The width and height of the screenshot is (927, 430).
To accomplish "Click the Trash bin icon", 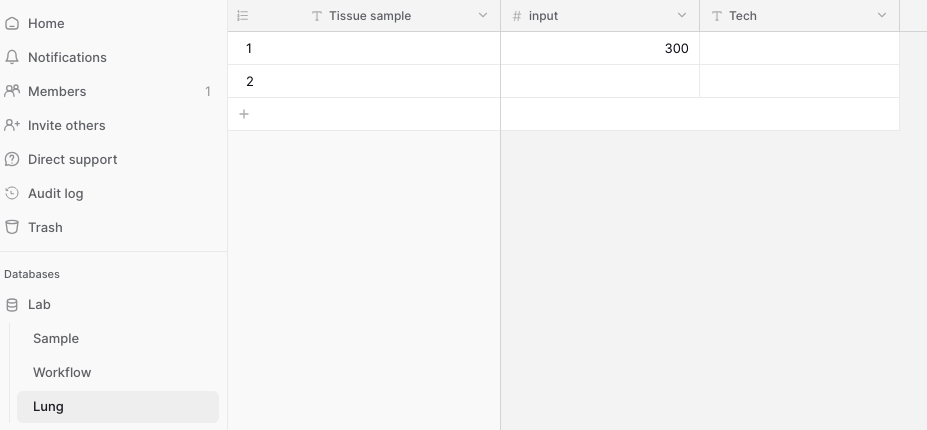I will 12,227.
